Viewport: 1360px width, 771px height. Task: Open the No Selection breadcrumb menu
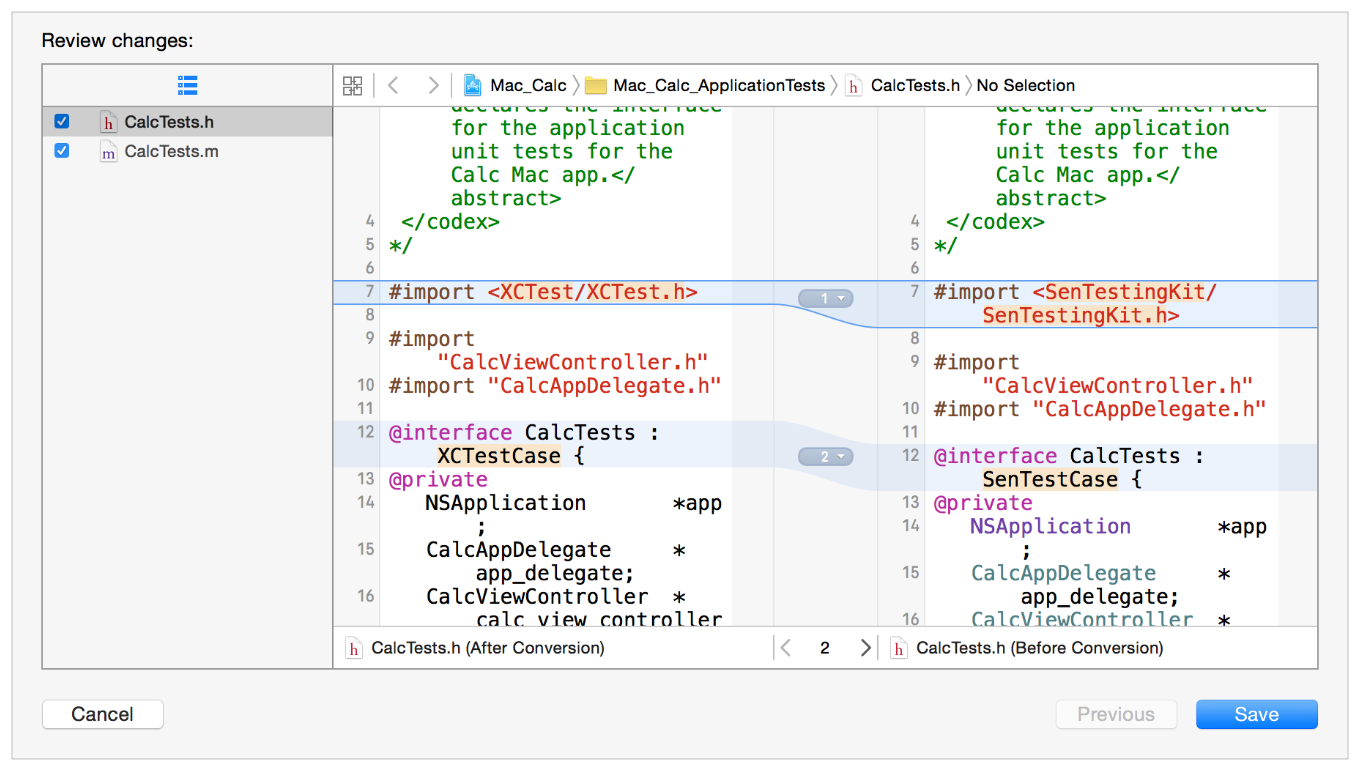[x=1025, y=86]
